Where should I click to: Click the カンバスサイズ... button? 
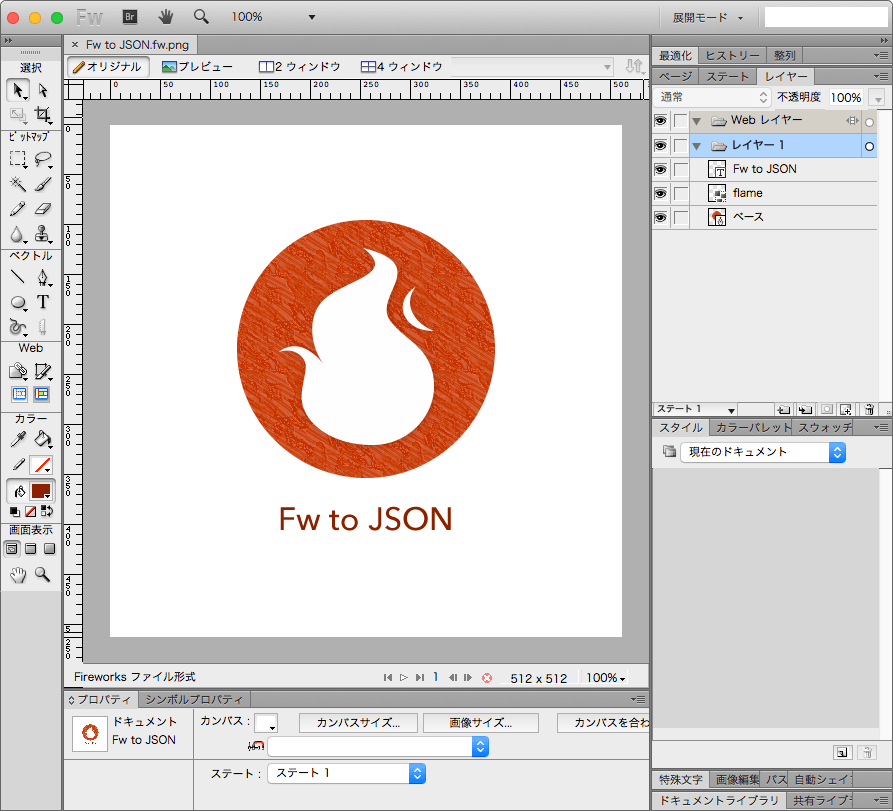[357, 722]
